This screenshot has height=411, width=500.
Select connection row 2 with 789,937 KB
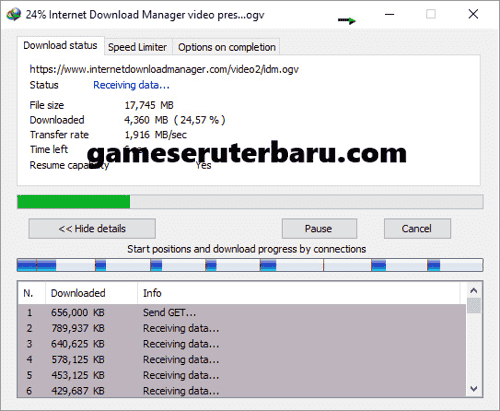click(x=242, y=328)
